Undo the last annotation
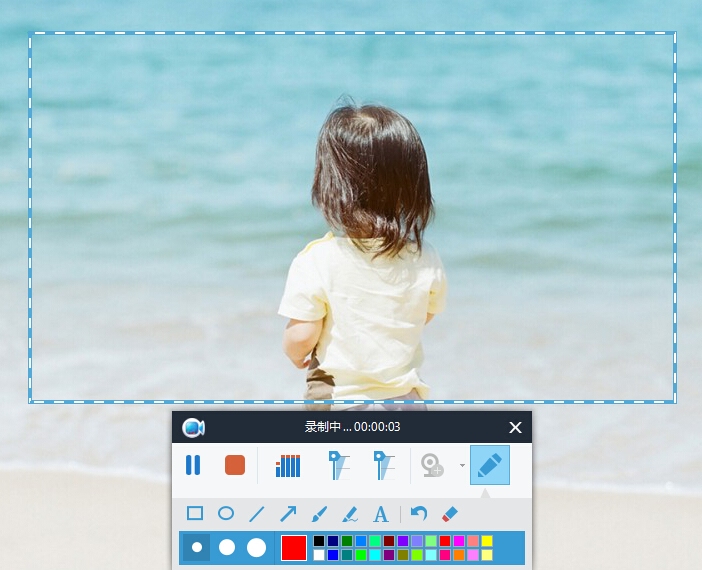 click(419, 514)
